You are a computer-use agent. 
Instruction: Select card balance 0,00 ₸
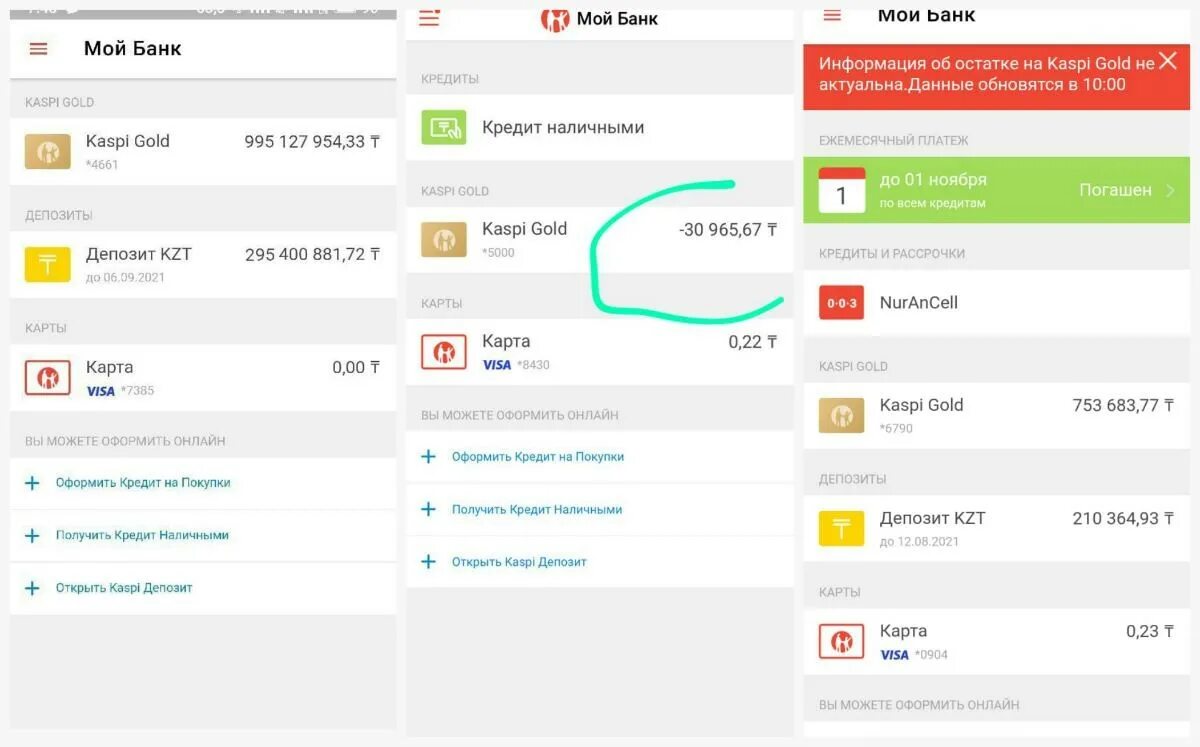pyautogui.click(x=356, y=368)
